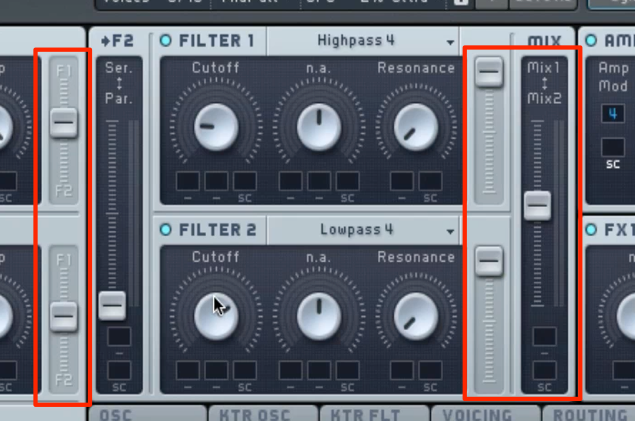
Task: Click upper modulation slot below Ser./Par. fader
Action: pos(119,337)
